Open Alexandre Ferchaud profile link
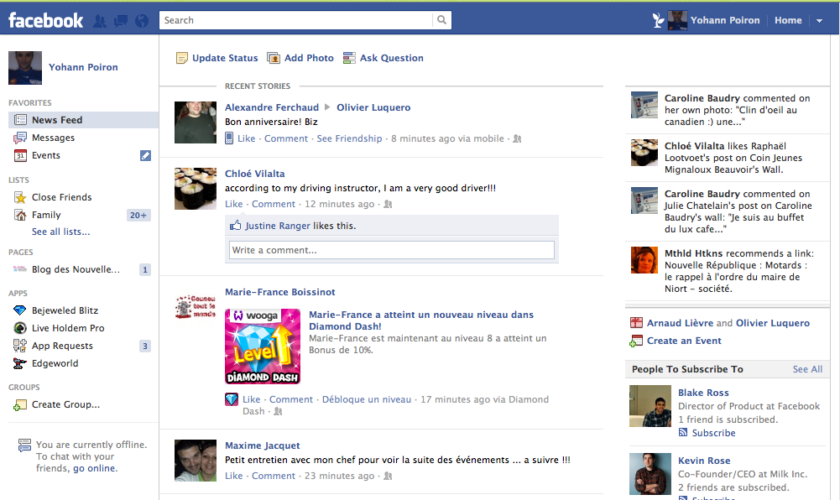 pos(272,107)
